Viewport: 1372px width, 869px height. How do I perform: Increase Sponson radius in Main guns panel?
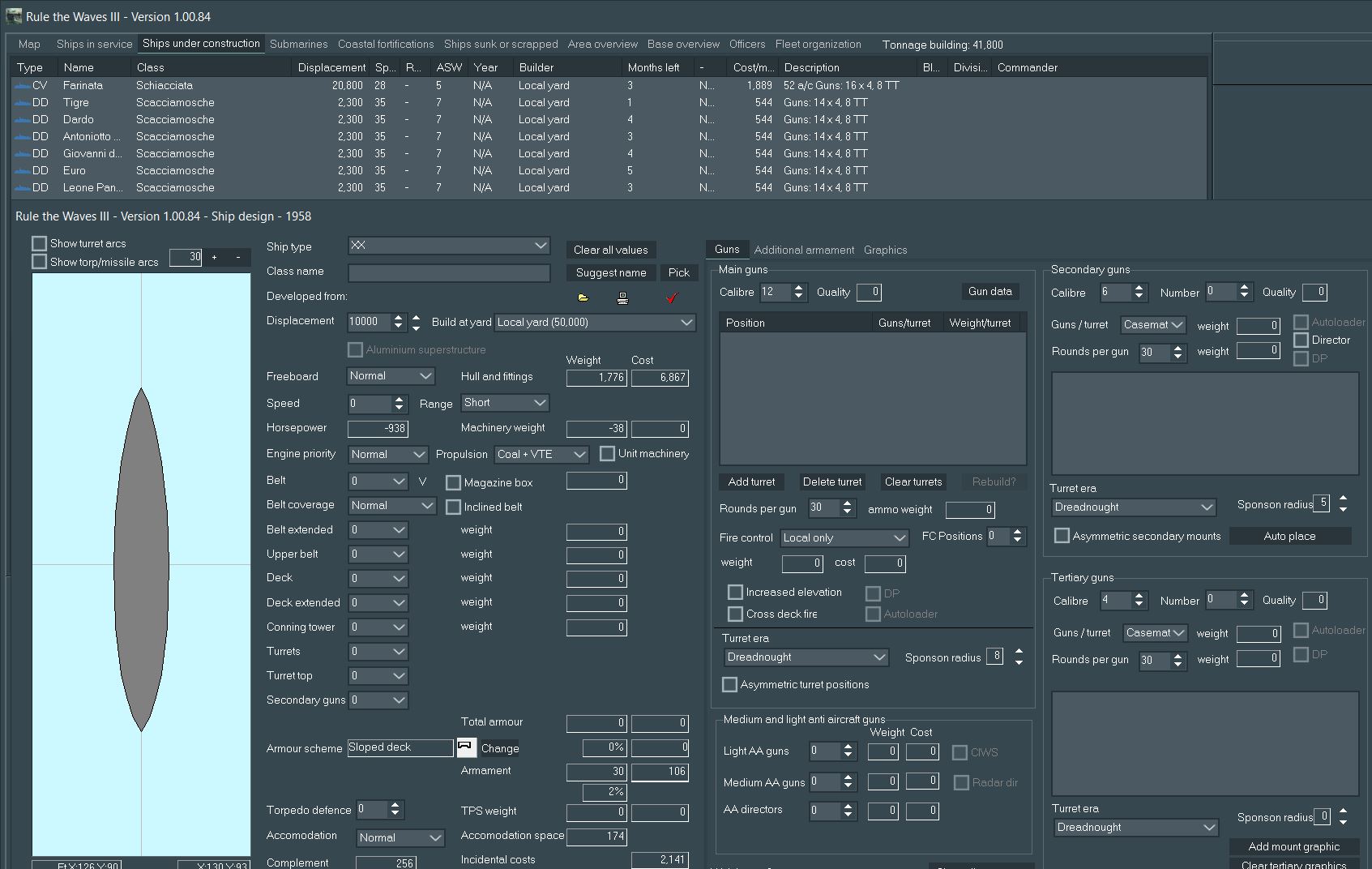[x=1019, y=652]
